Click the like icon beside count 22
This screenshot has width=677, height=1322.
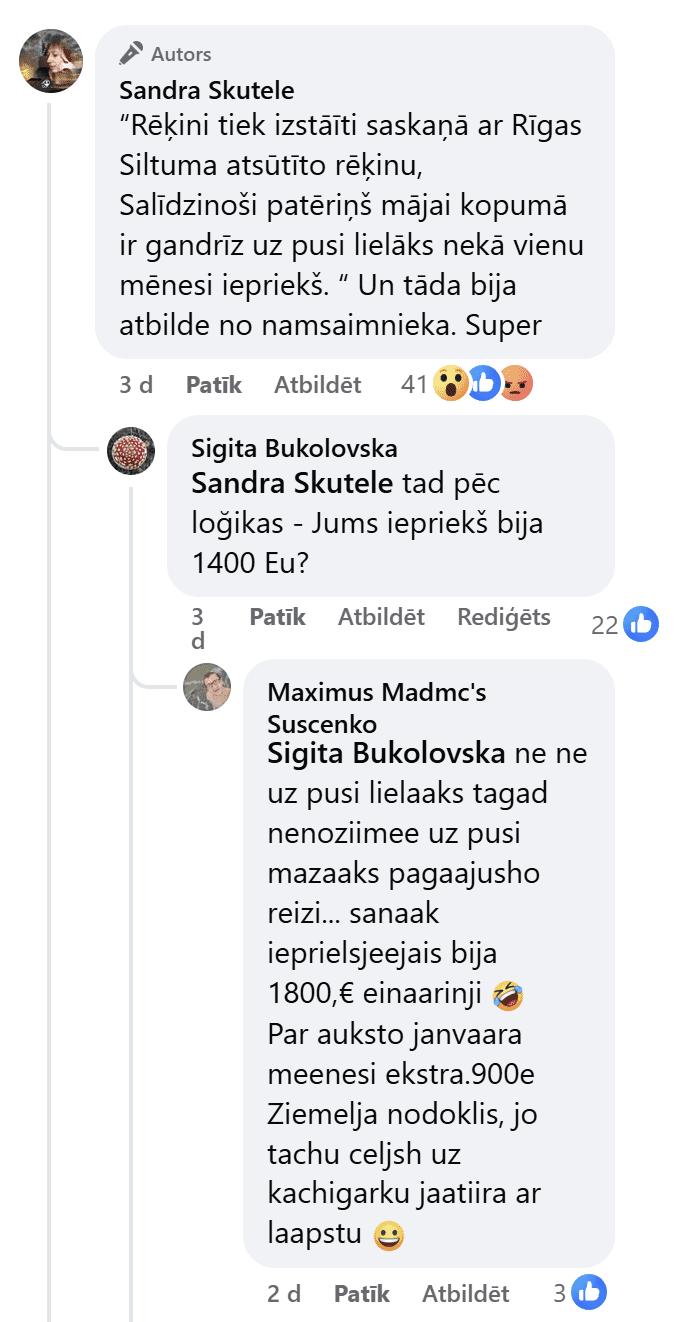pos(640,625)
